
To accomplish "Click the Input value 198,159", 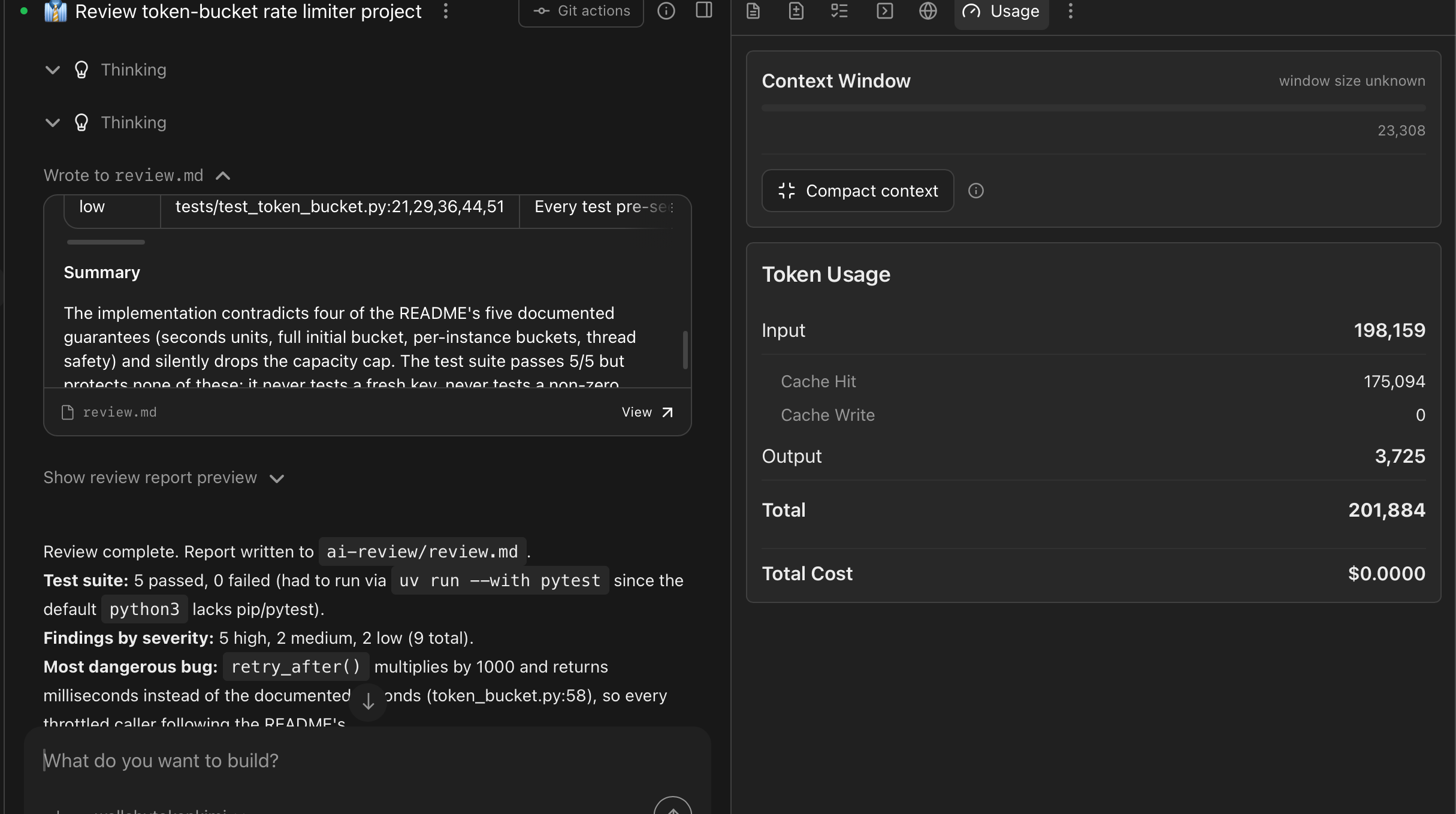I will click(1389, 330).
